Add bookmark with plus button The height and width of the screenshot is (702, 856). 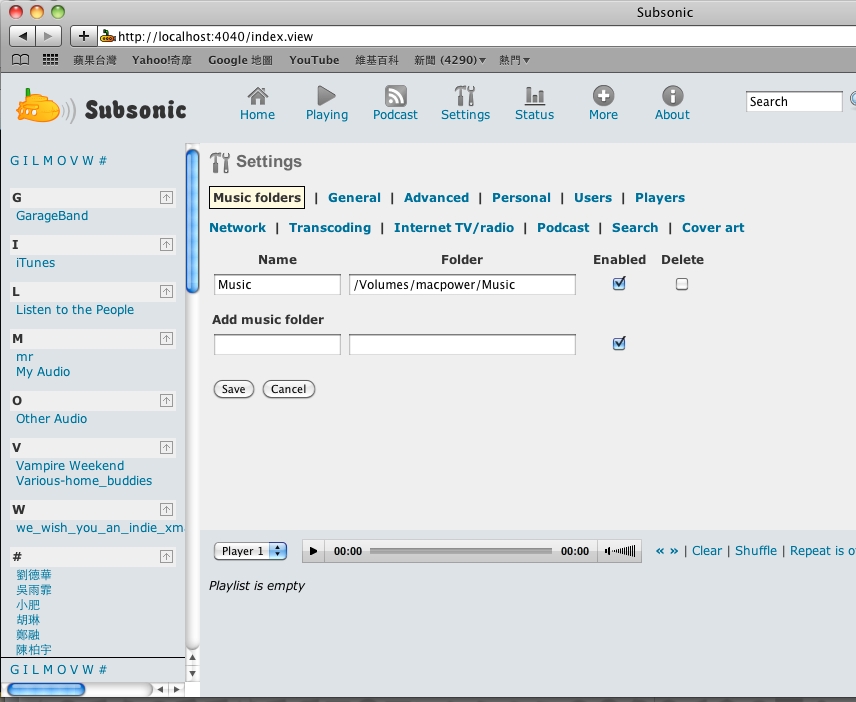(x=84, y=36)
